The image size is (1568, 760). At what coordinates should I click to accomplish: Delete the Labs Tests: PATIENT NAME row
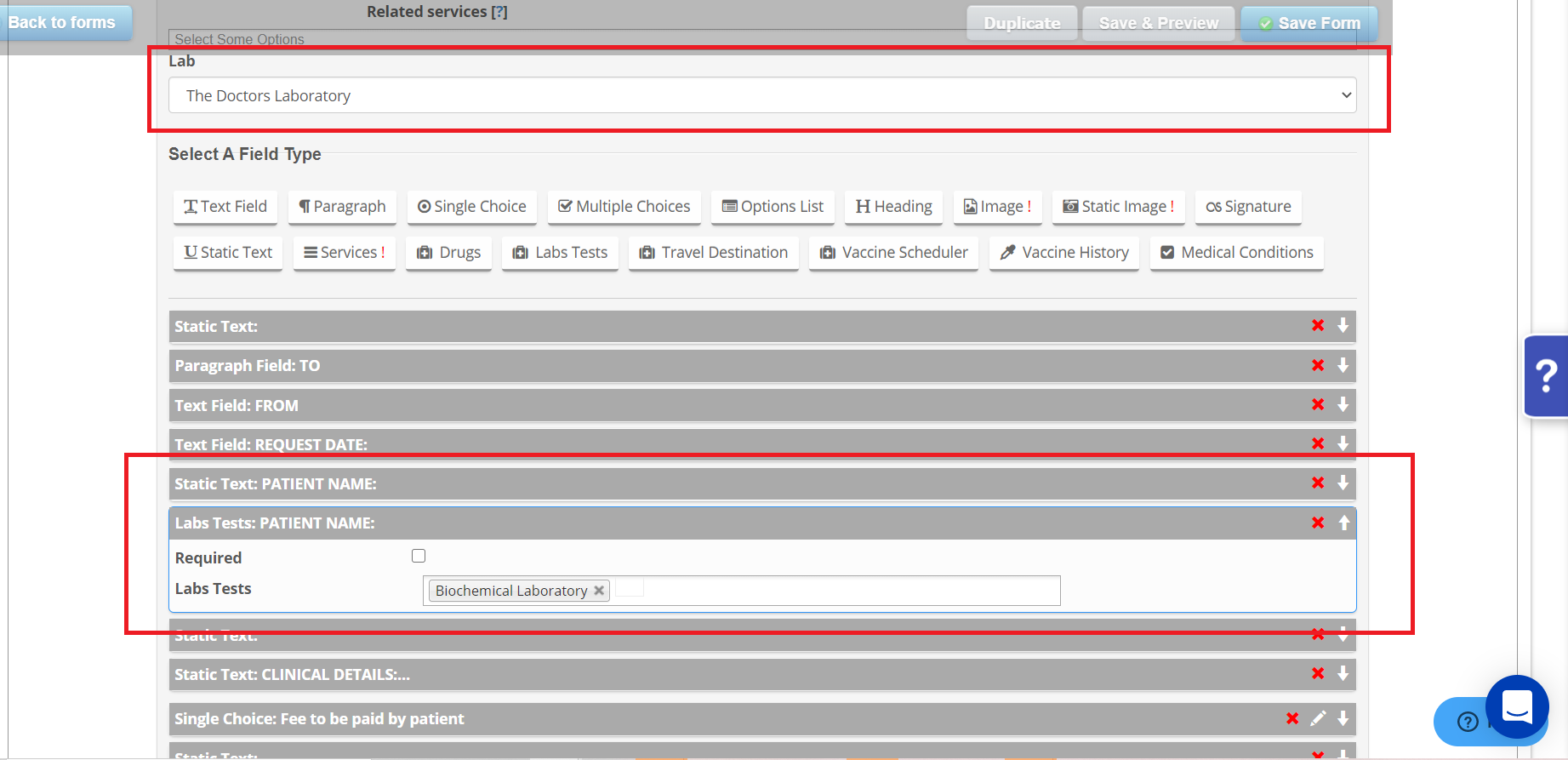[x=1318, y=523]
